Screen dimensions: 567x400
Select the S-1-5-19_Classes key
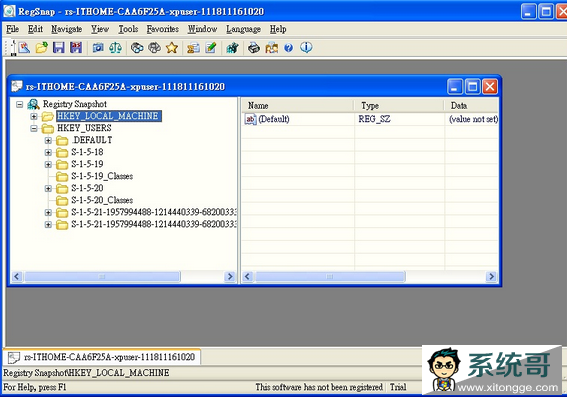tap(102, 176)
